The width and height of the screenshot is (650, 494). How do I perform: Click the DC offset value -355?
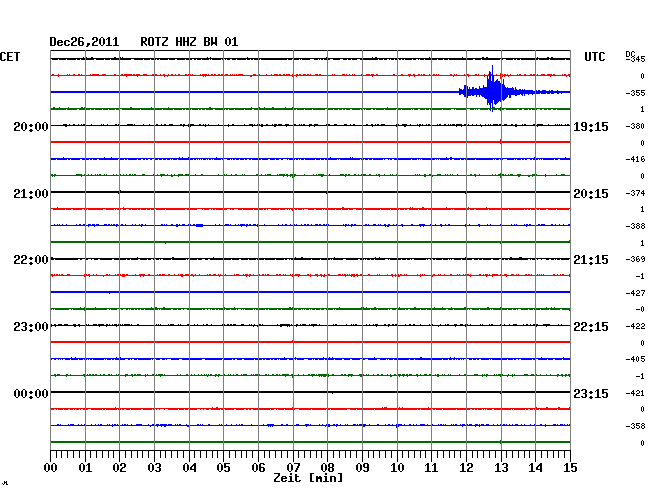click(635, 93)
